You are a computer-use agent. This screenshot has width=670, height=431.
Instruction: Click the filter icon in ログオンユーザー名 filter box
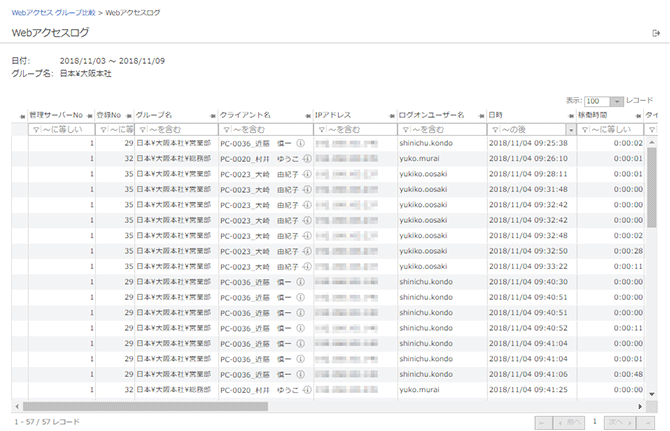click(x=404, y=130)
